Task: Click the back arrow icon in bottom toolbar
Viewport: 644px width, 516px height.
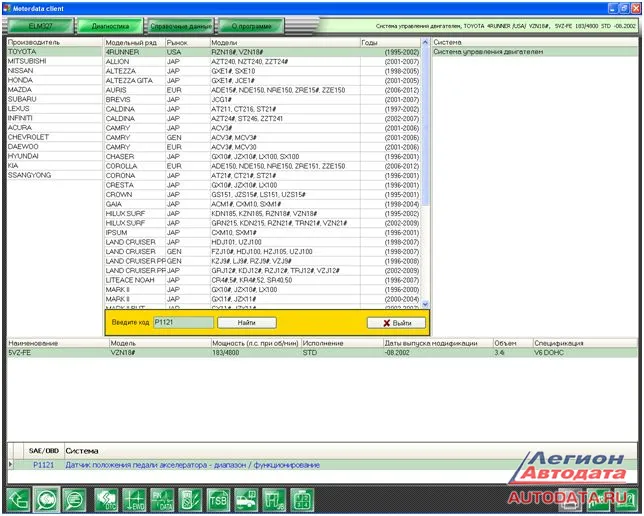Action: point(18,500)
